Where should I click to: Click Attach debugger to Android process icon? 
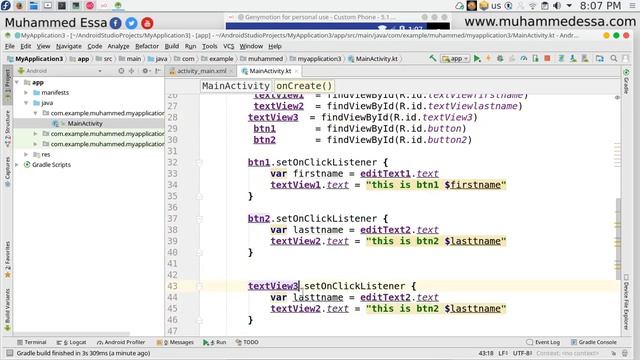[536, 59]
